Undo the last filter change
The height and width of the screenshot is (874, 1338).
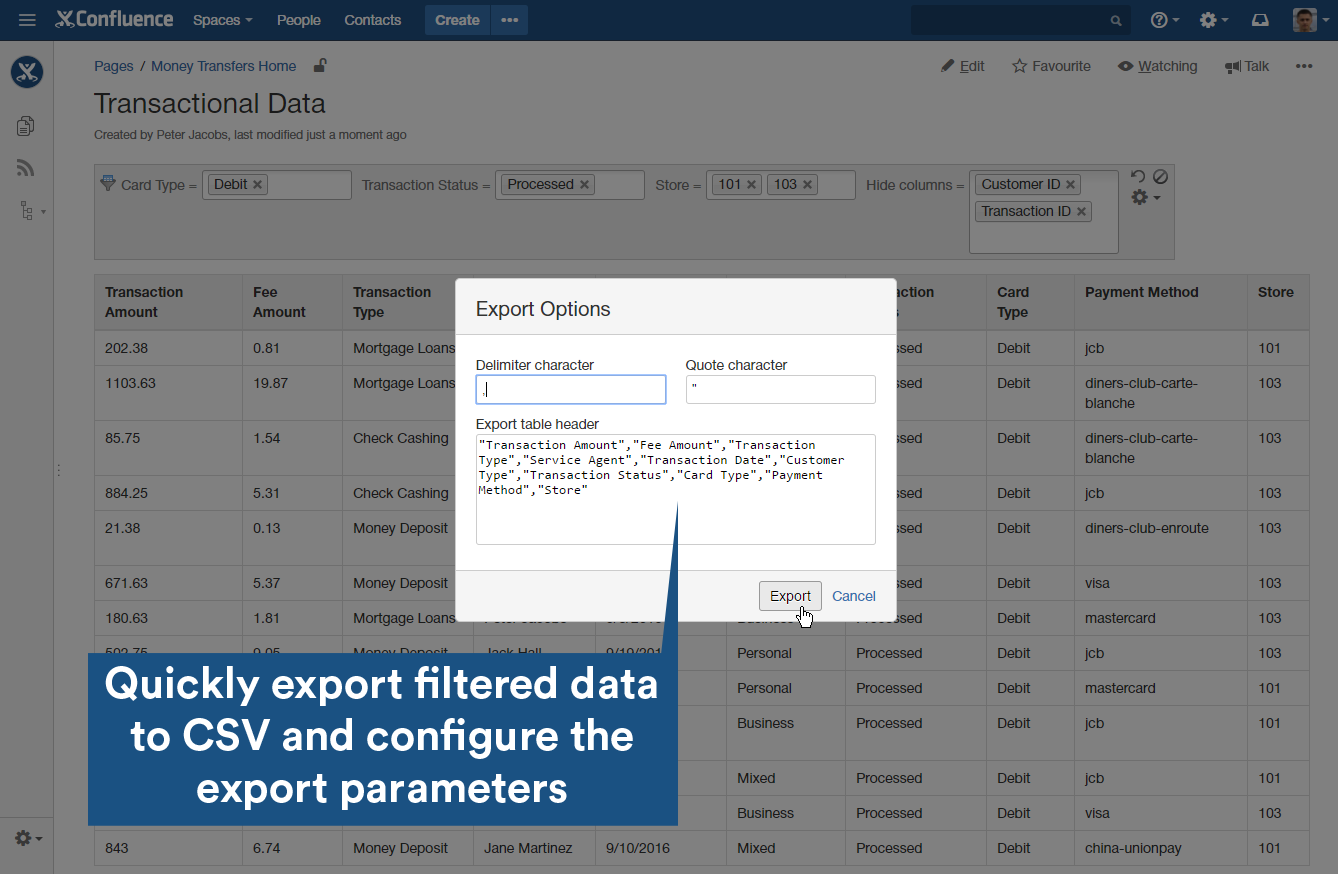(x=1137, y=176)
